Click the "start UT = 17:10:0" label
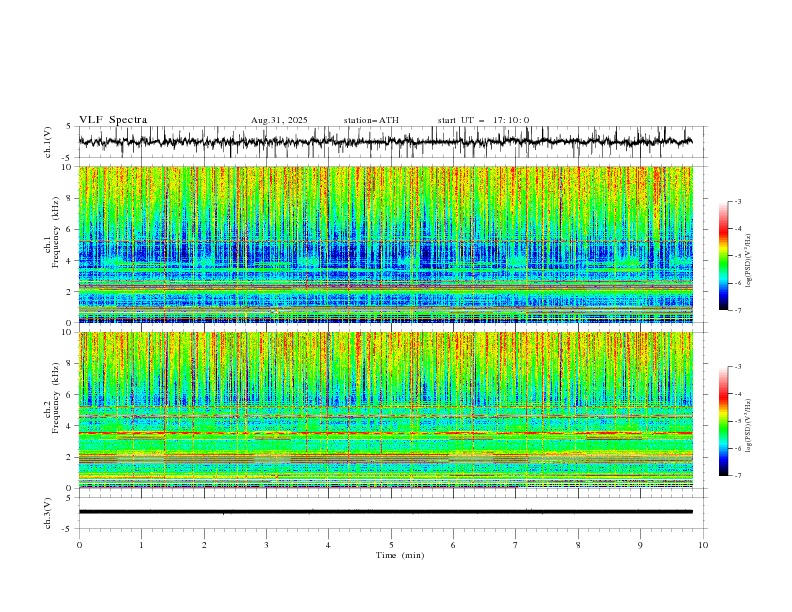The image size is (792, 612). [483, 120]
